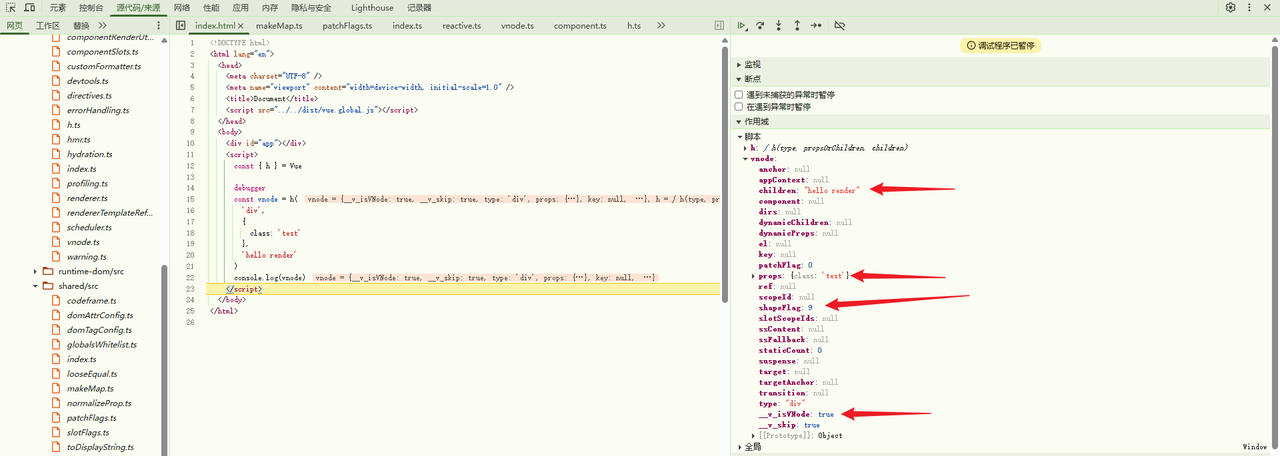Open the 应用 Application panel
Screen dimensions: 1280x456
click(240, 7)
